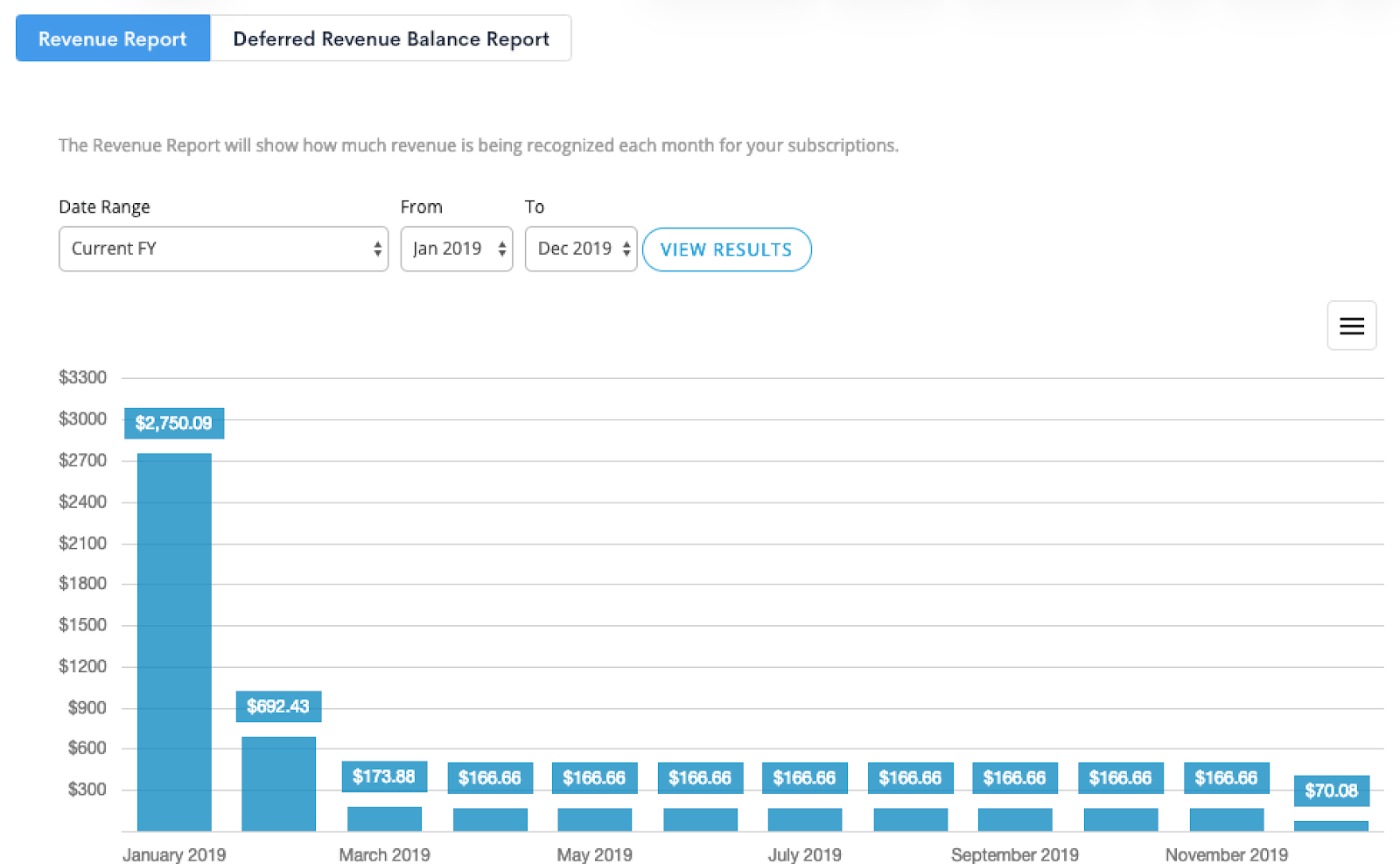Select the November 2019 revenue bar
Viewport: 1400px width, 864px height.
(x=1226, y=817)
